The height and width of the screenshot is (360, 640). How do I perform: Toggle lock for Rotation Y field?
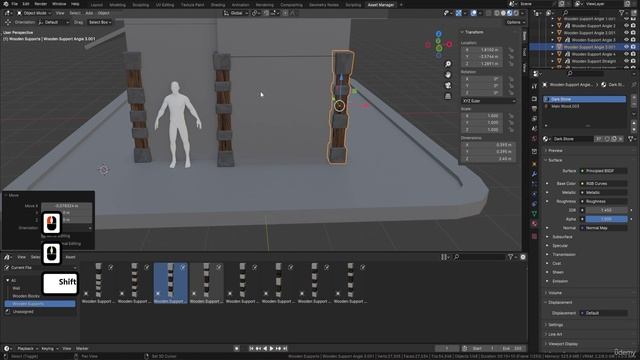(x=511, y=86)
